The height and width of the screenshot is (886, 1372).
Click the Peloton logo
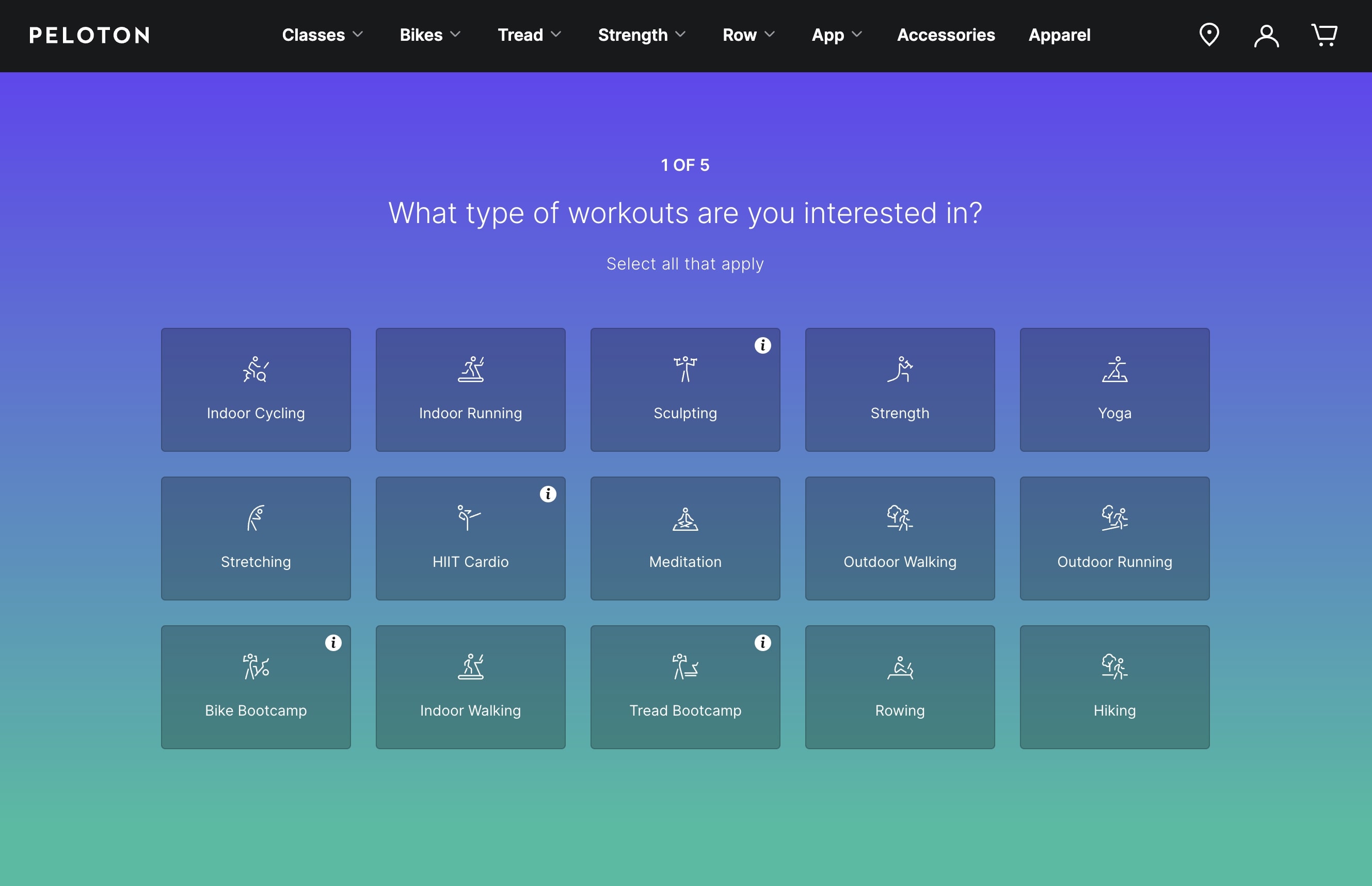pyautogui.click(x=90, y=35)
